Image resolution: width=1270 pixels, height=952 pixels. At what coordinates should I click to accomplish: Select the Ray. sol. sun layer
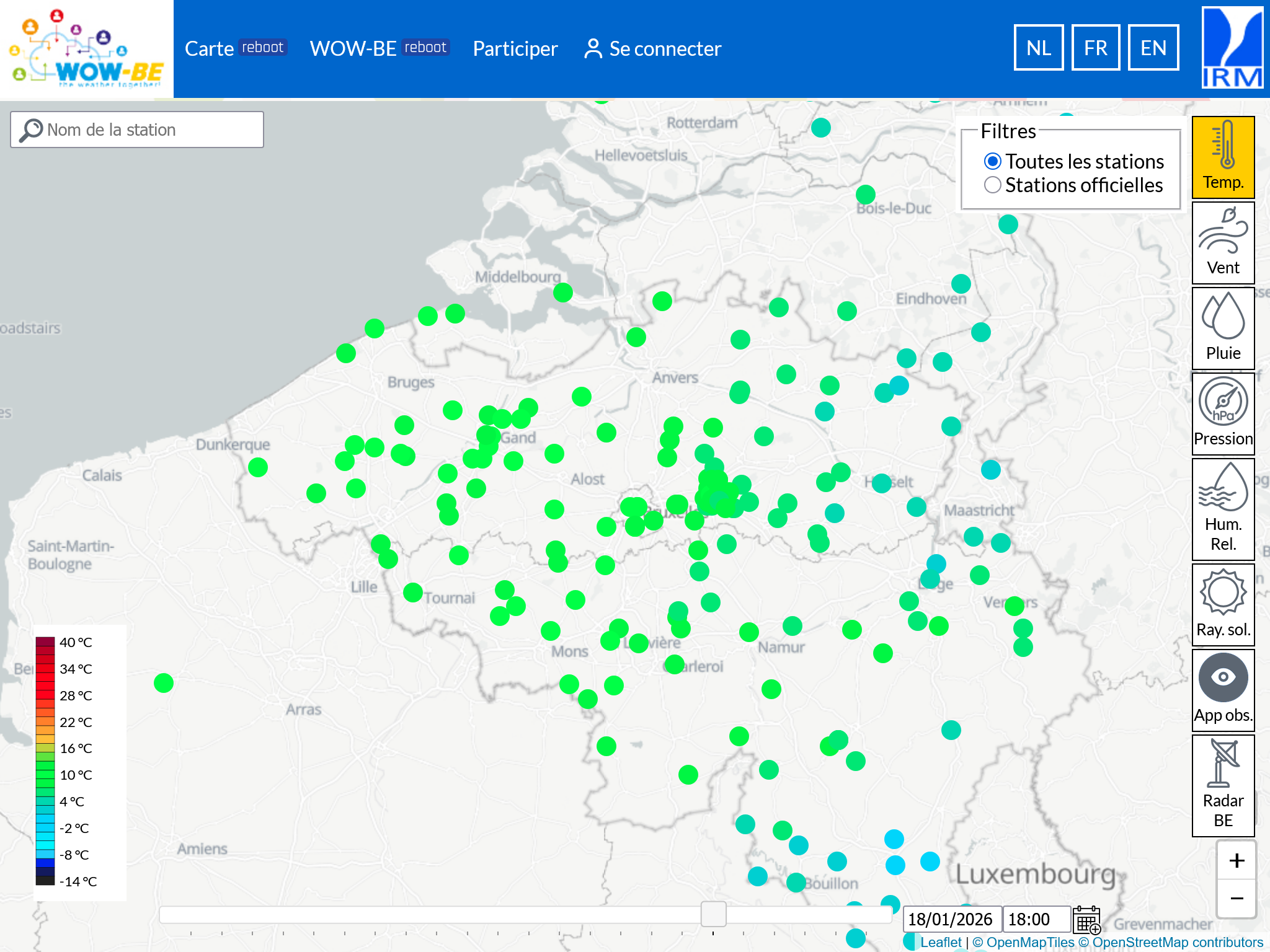click(1223, 604)
